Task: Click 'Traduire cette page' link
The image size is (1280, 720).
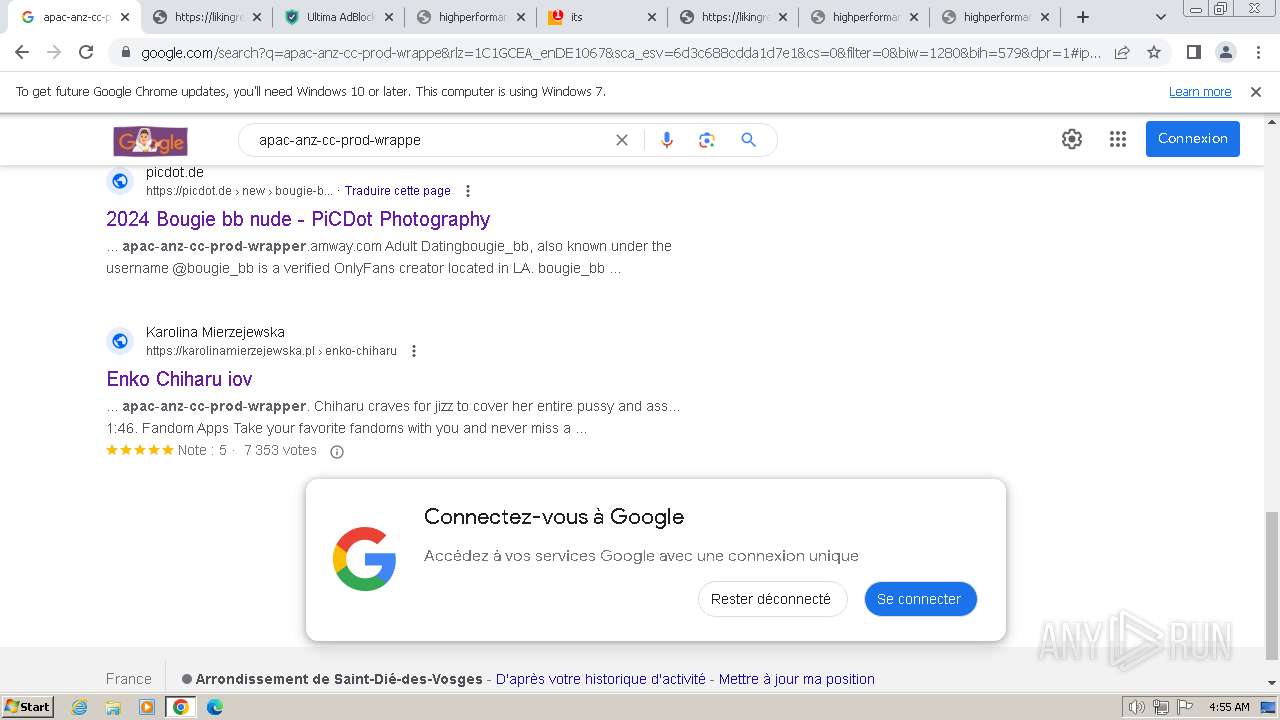Action: point(398,191)
